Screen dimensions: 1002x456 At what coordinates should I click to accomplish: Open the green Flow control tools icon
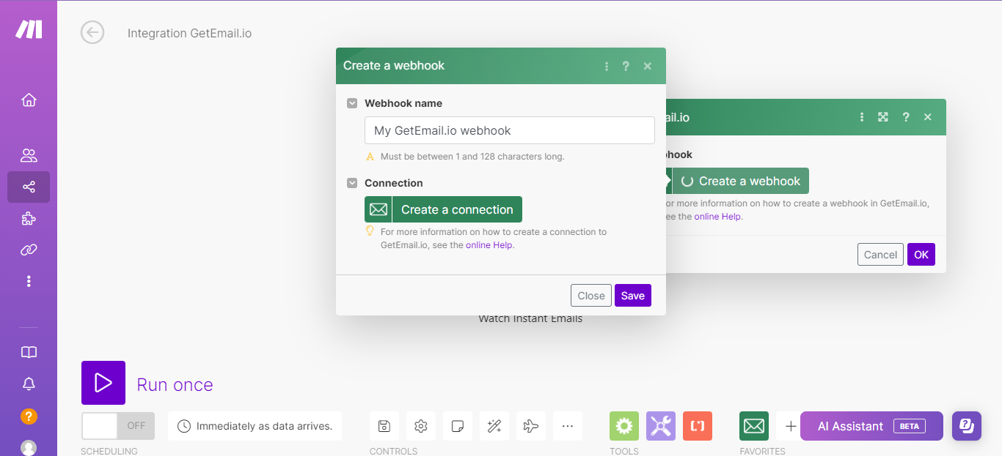point(624,426)
